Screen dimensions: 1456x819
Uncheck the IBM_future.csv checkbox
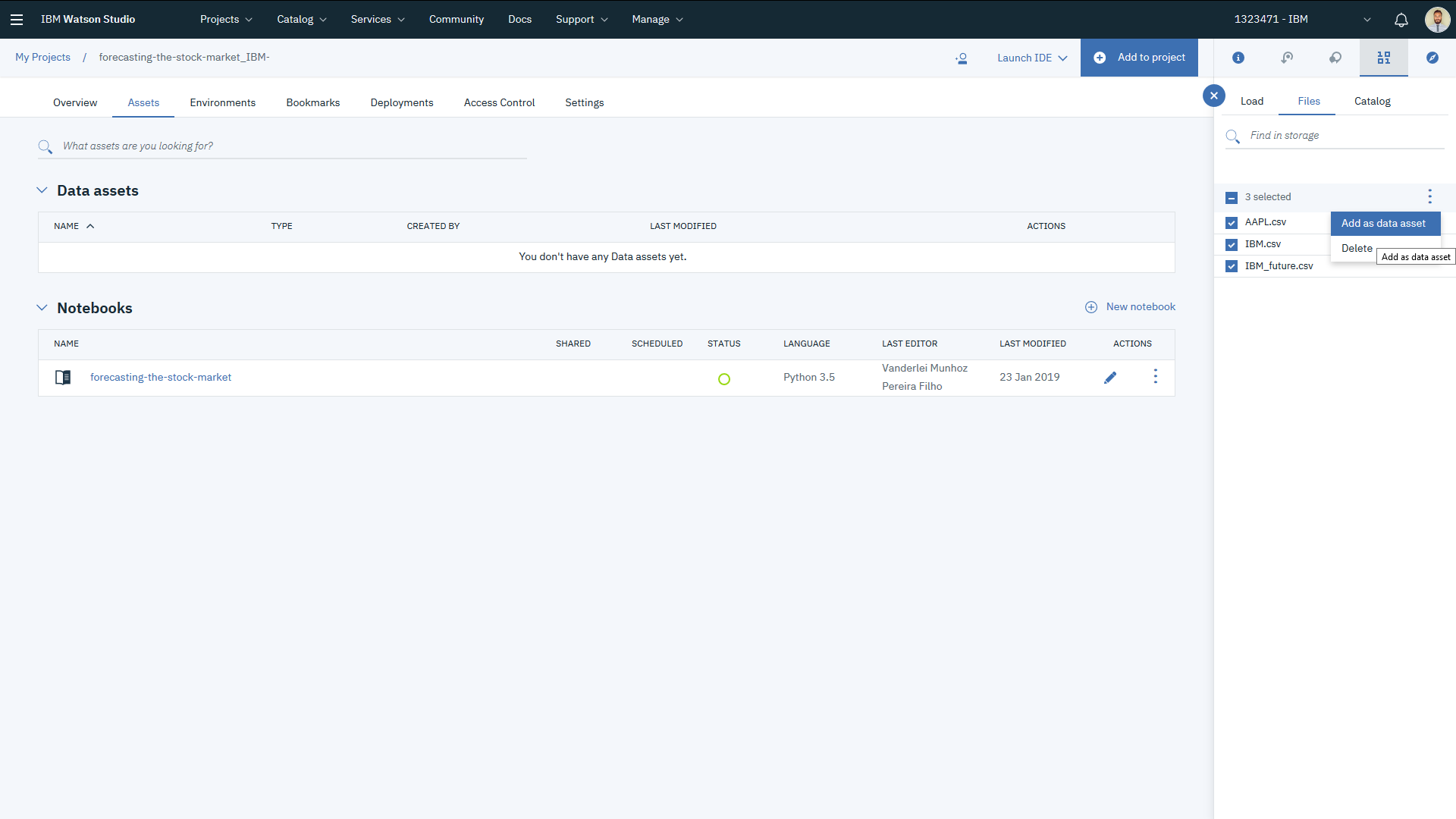tap(1232, 266)
